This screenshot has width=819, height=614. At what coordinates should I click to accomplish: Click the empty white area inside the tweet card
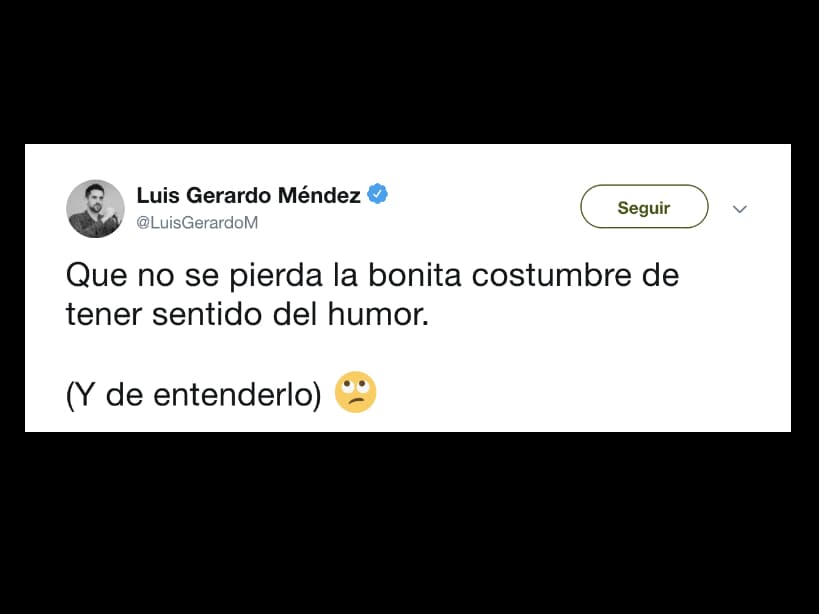575,376
